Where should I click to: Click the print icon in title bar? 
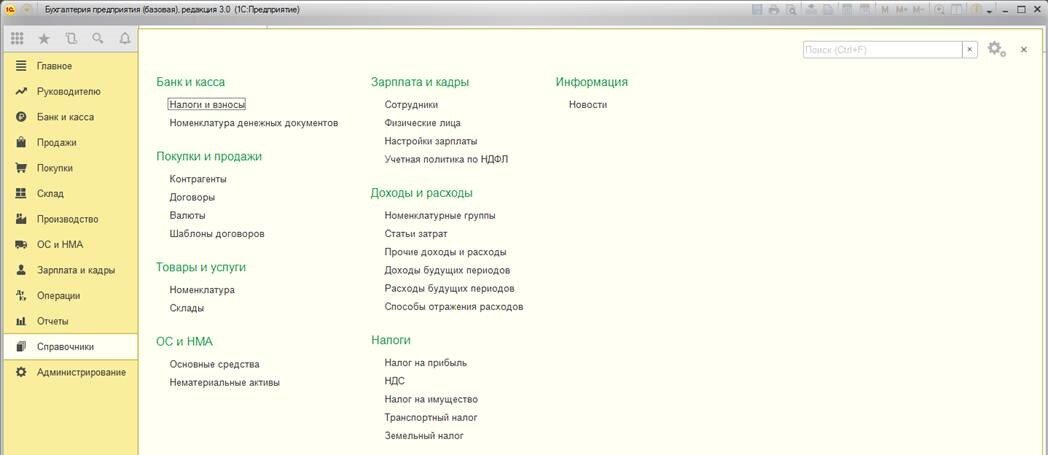tap(774, 10)
